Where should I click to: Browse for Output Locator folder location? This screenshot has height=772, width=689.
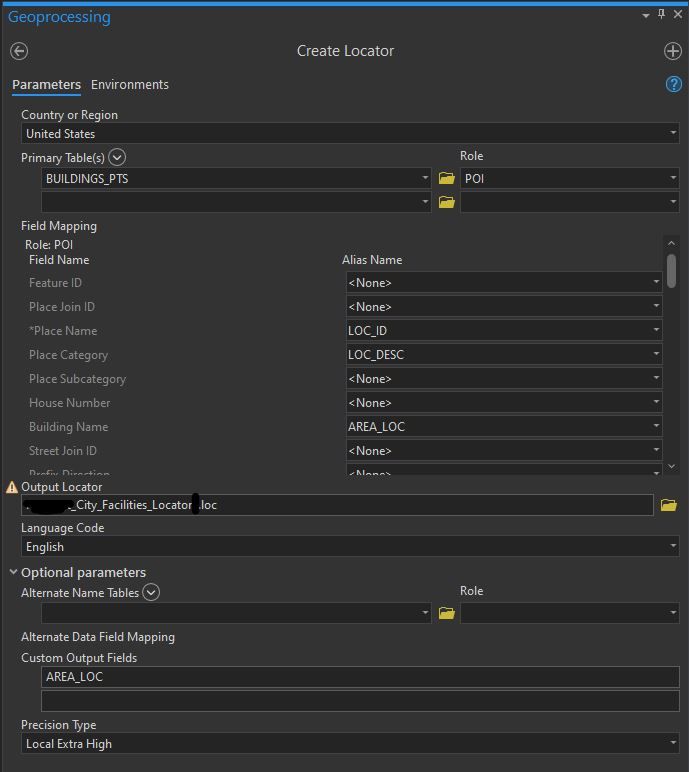point(668,506)
